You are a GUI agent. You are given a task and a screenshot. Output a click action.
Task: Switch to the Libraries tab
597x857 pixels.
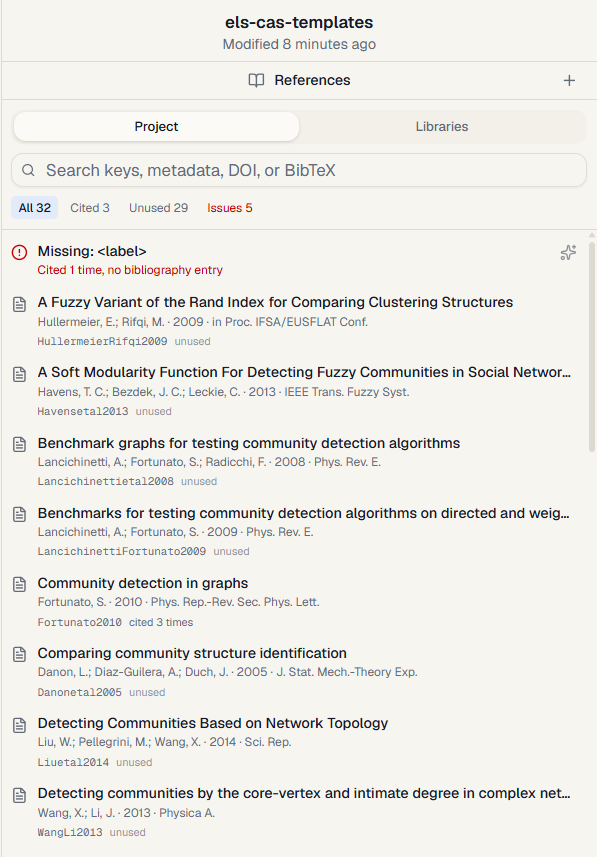coord(442,126)
